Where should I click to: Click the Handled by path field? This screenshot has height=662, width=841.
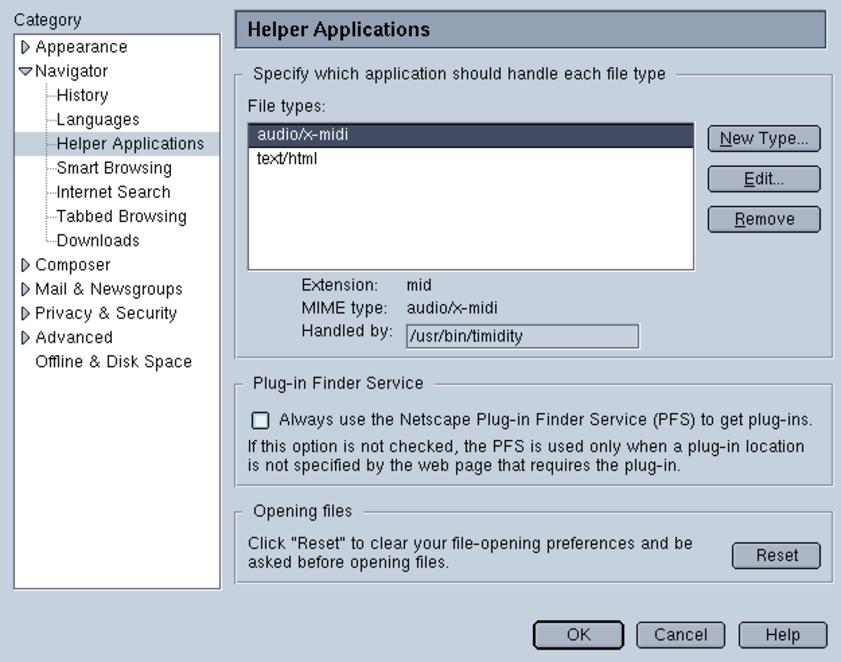[x=522, y=336]
